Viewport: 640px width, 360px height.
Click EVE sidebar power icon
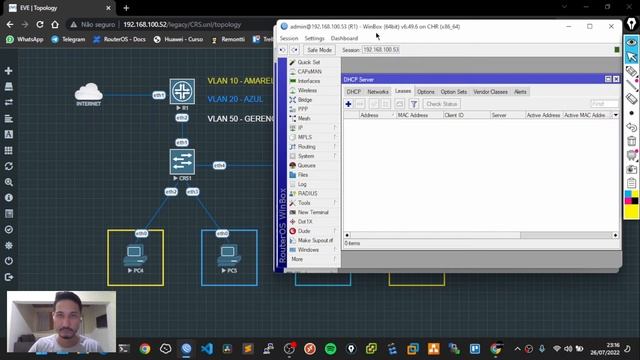[x=9, y=261]
